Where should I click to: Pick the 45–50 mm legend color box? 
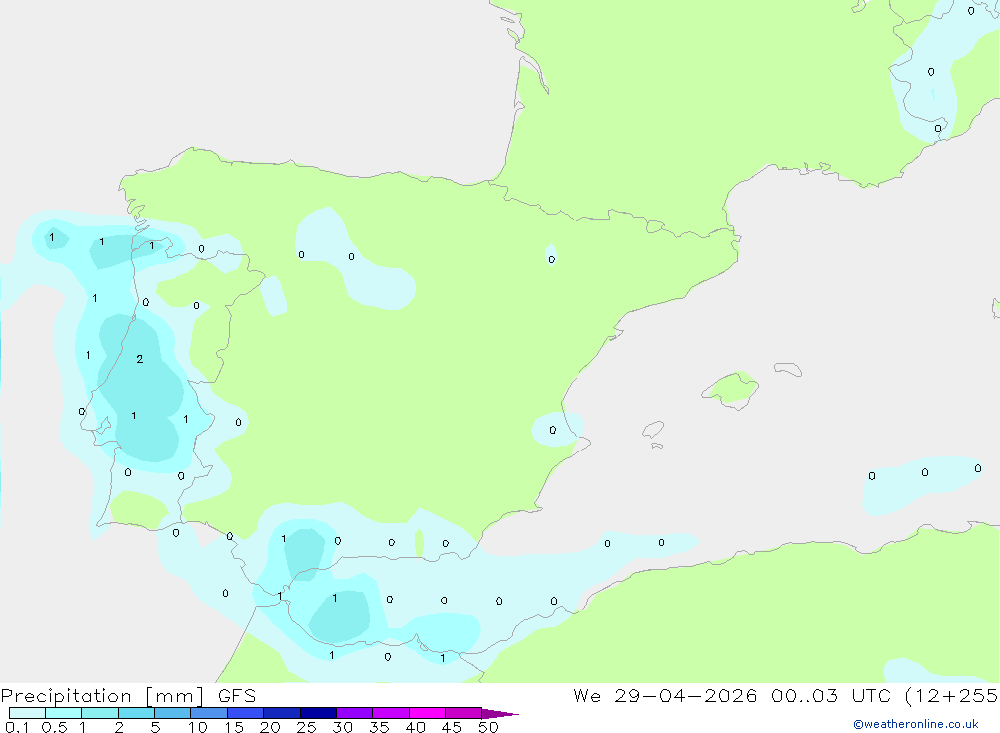pyautogui.click(x=464, y=713)
